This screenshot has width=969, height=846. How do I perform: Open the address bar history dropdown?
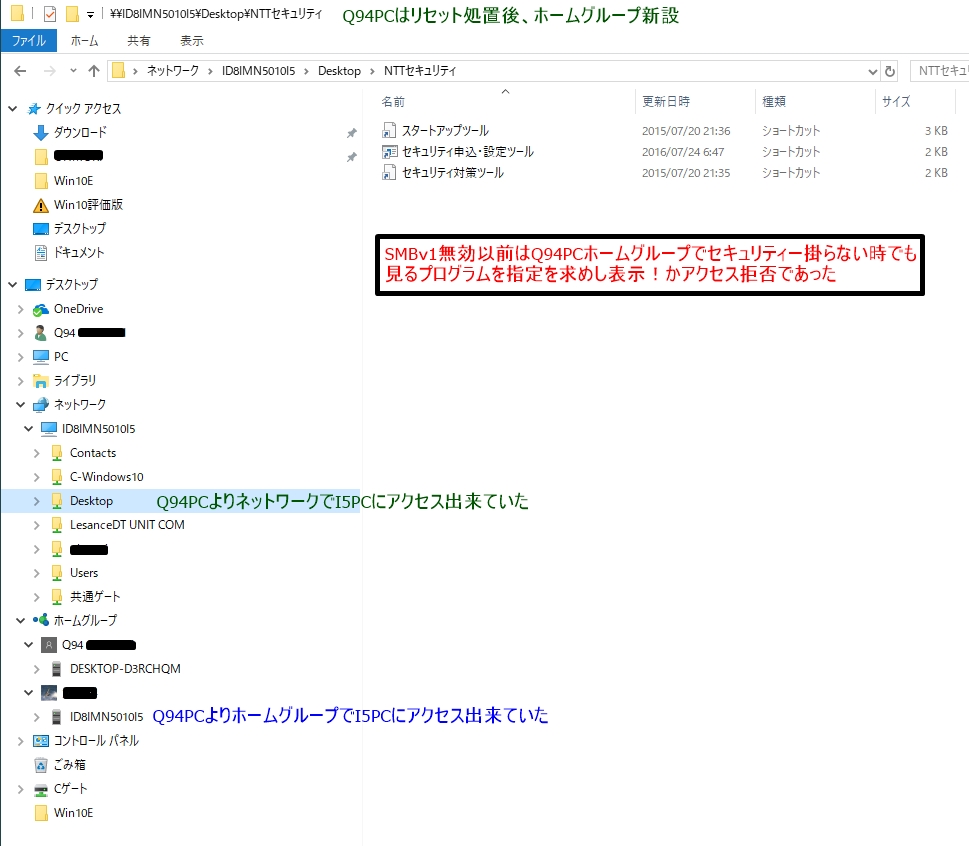click(873, 72)
